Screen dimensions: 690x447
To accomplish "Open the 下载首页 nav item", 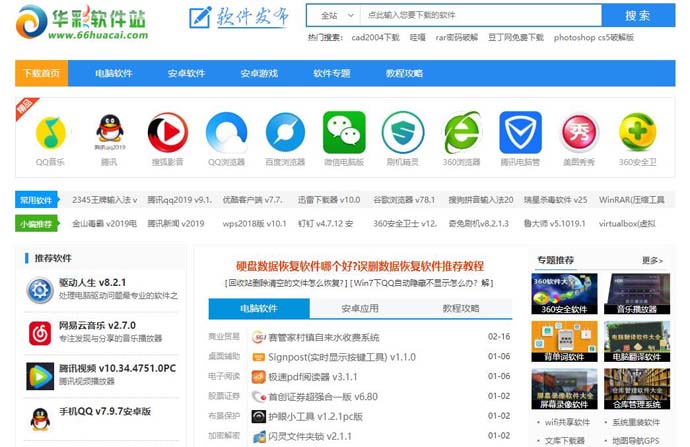I will pos(41,73).
